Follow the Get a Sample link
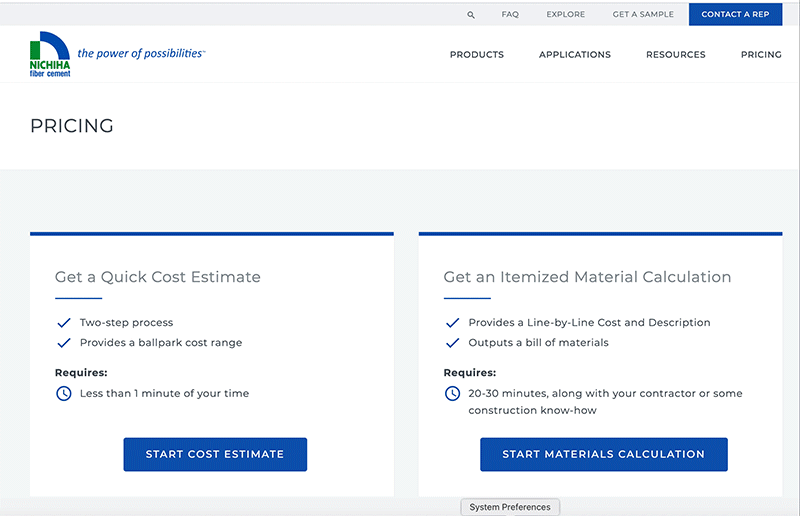 tap(643, 15)
